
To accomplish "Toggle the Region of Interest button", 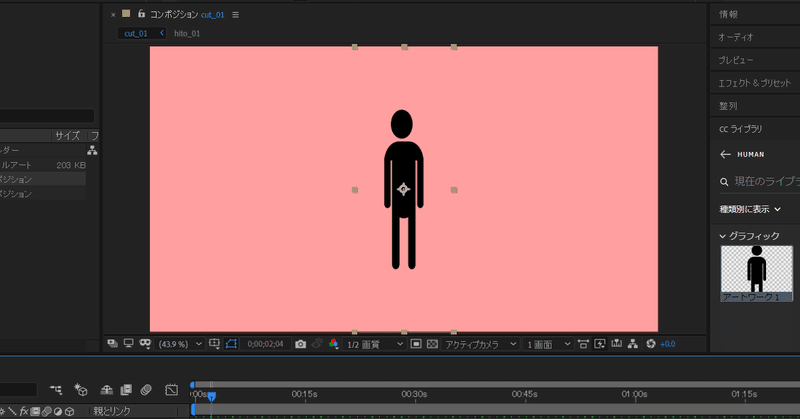I will pos(416,344).
